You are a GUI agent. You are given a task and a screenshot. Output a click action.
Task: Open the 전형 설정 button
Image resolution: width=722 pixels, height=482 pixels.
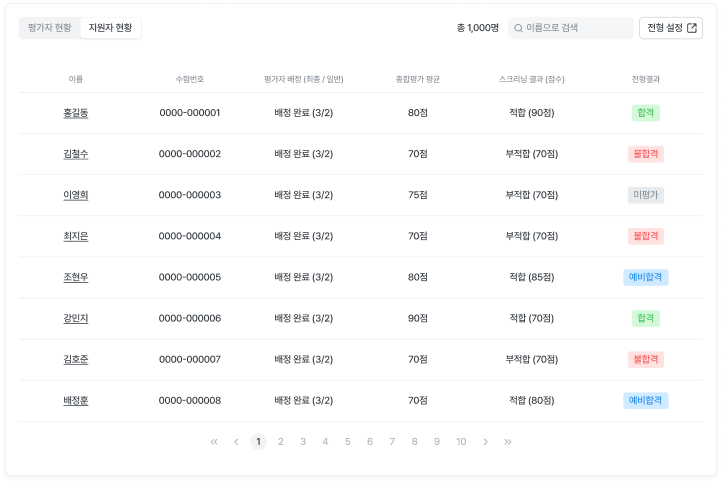point(670,28)
